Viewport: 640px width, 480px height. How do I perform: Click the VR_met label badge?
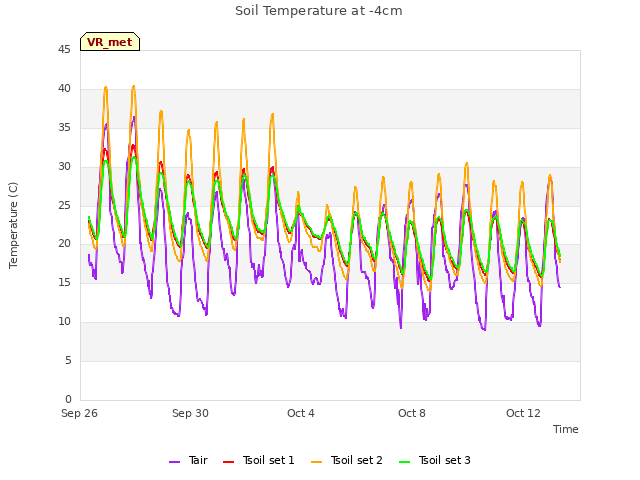click(x=110, y=42)
